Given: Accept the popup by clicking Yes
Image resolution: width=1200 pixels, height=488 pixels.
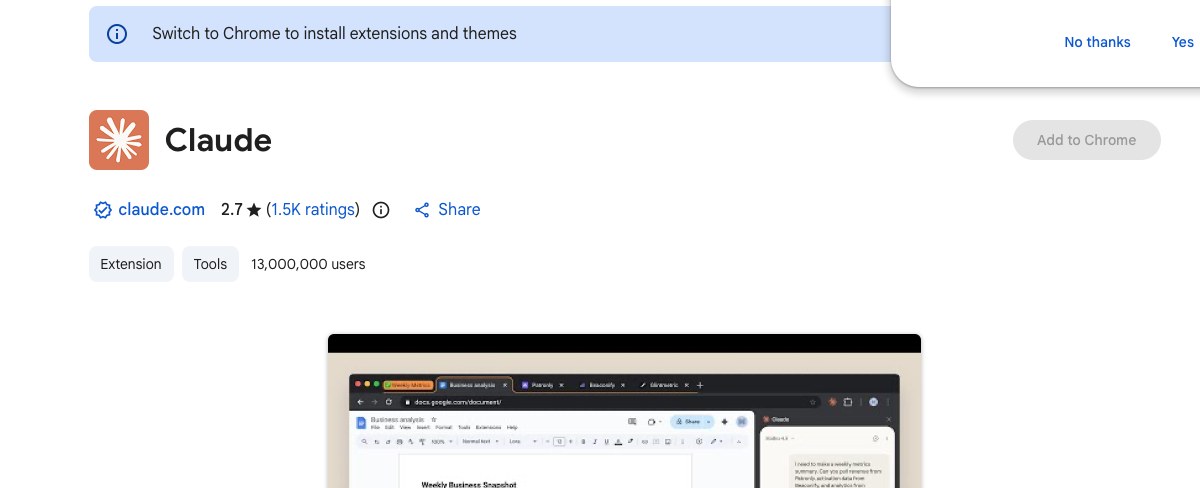Looking at the screenshot, I should point(1183,42).
